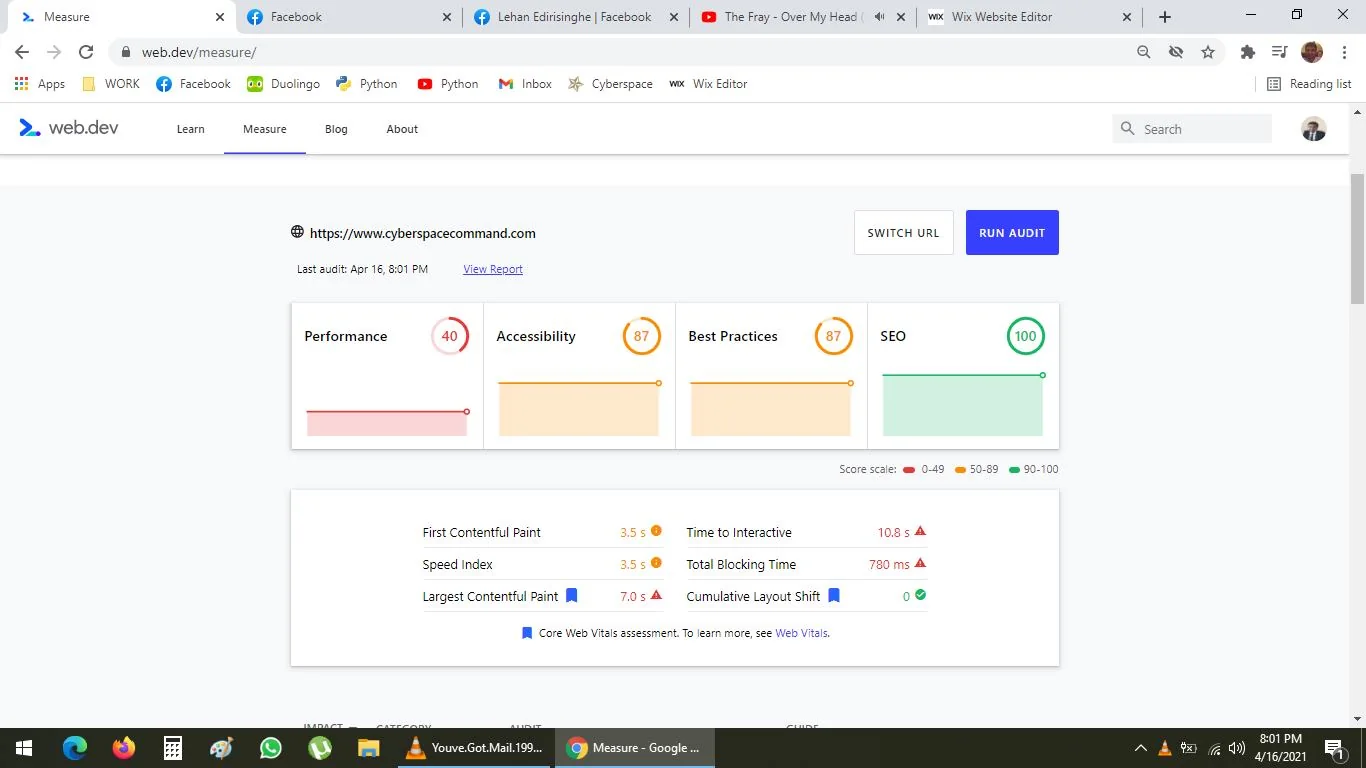
Task: Open the web.dev user avatar
Action: [1314, 128]
